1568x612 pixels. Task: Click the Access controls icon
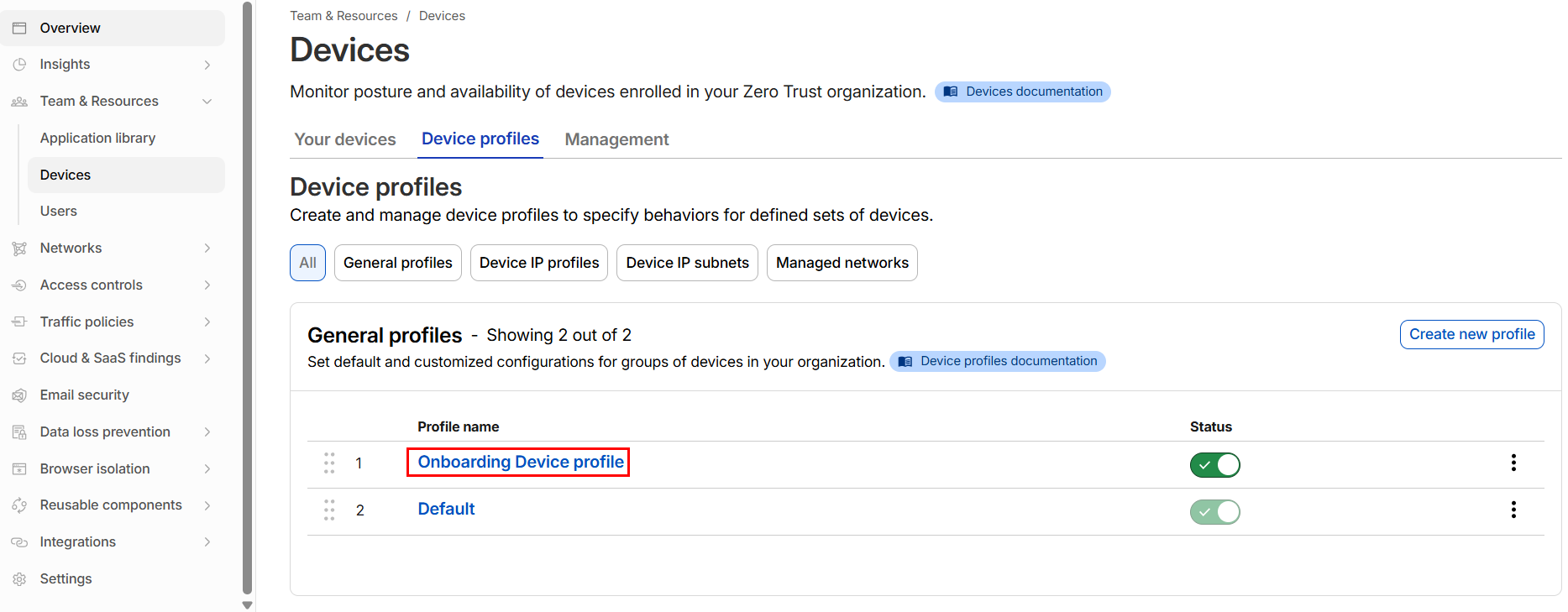[x=19, y=285]
